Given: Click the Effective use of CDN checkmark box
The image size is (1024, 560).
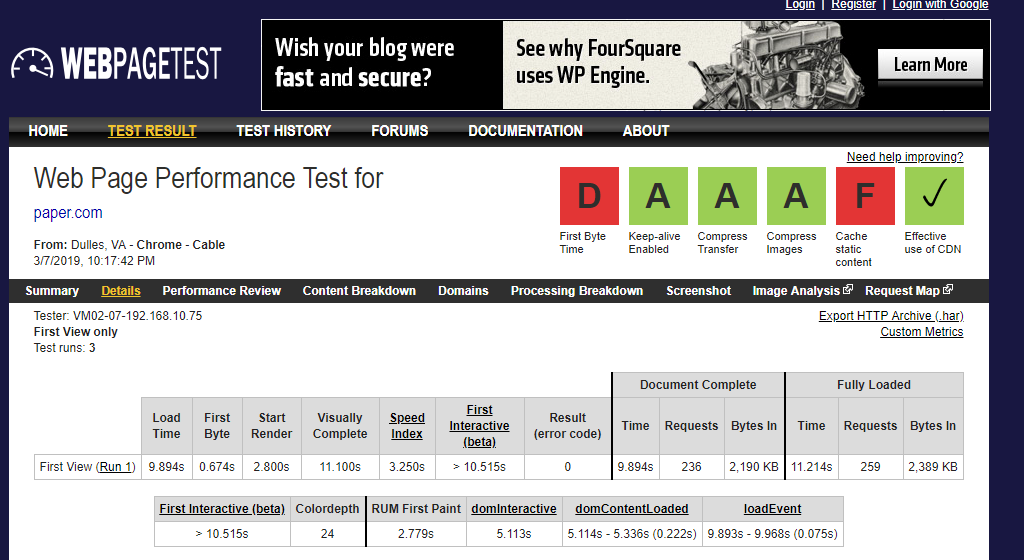Looking at the screenshot, I should [934, 196].
